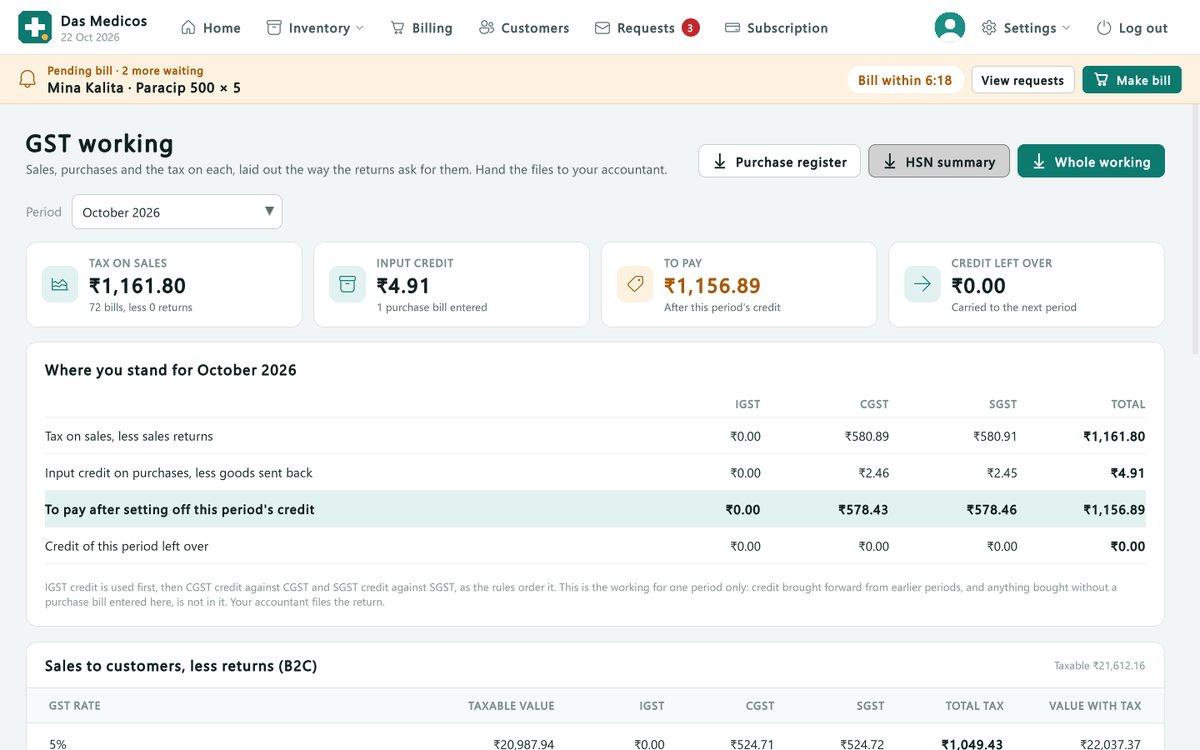Click the '1 purchase bill entered' note
The image size is (1200, 750).
pyautogui.click(x=432, y=308)
